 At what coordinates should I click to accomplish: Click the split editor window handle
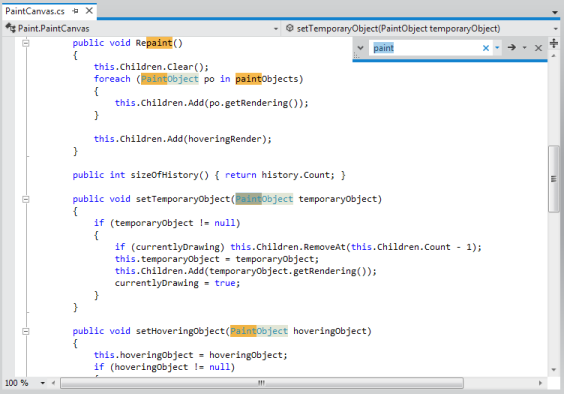coord(554,43)
